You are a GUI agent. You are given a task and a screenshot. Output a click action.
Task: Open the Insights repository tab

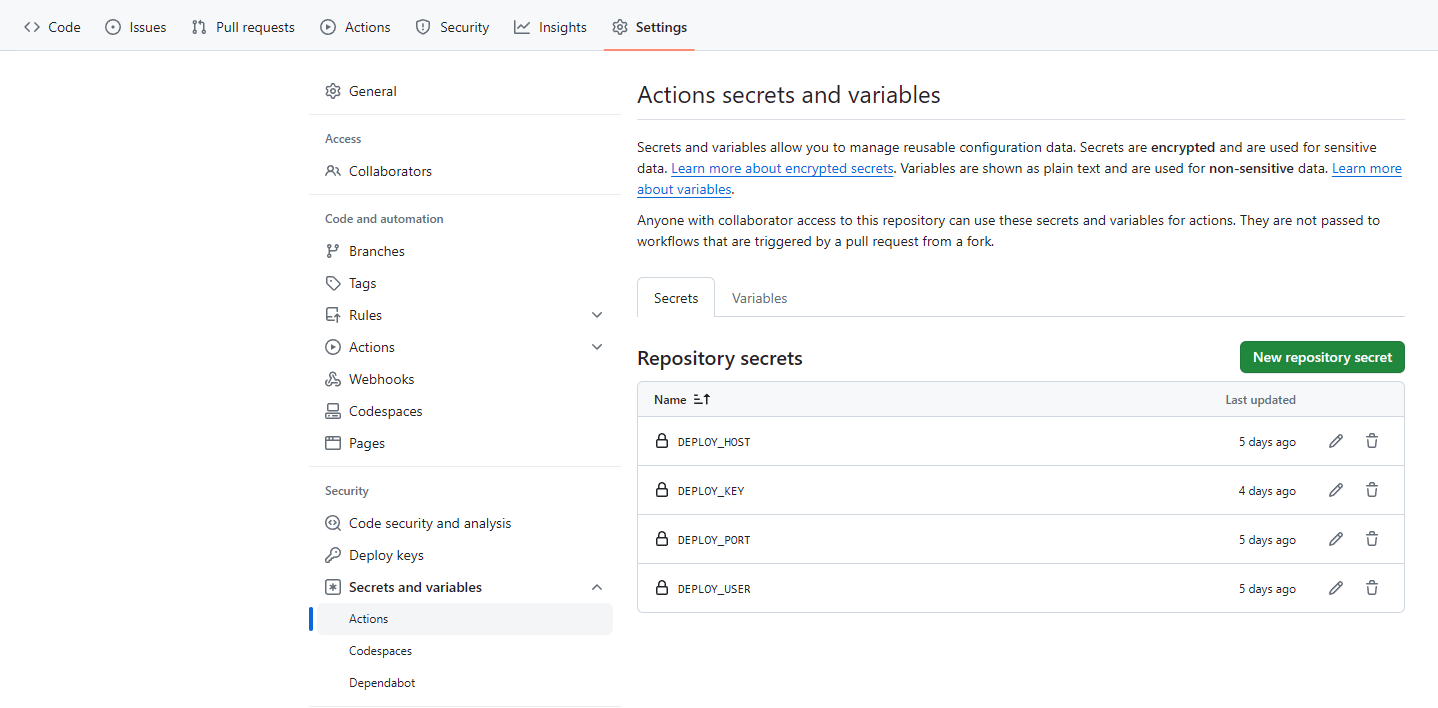pos(550,27)
